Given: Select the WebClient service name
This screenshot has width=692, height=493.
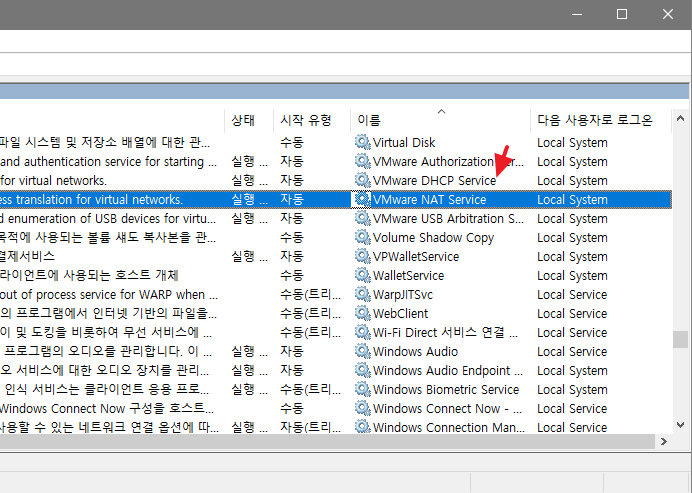Looking at the screenshot, I should pos(400,313).
